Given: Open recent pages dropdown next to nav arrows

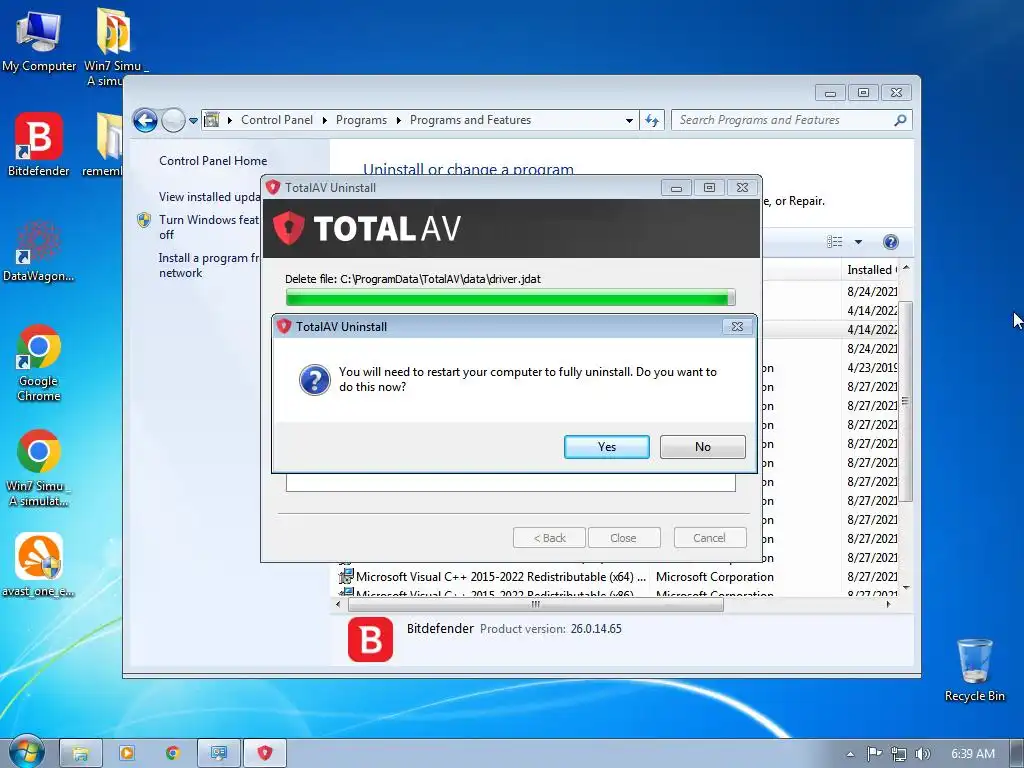Looking at the screenshot, I should coord(193,121).
